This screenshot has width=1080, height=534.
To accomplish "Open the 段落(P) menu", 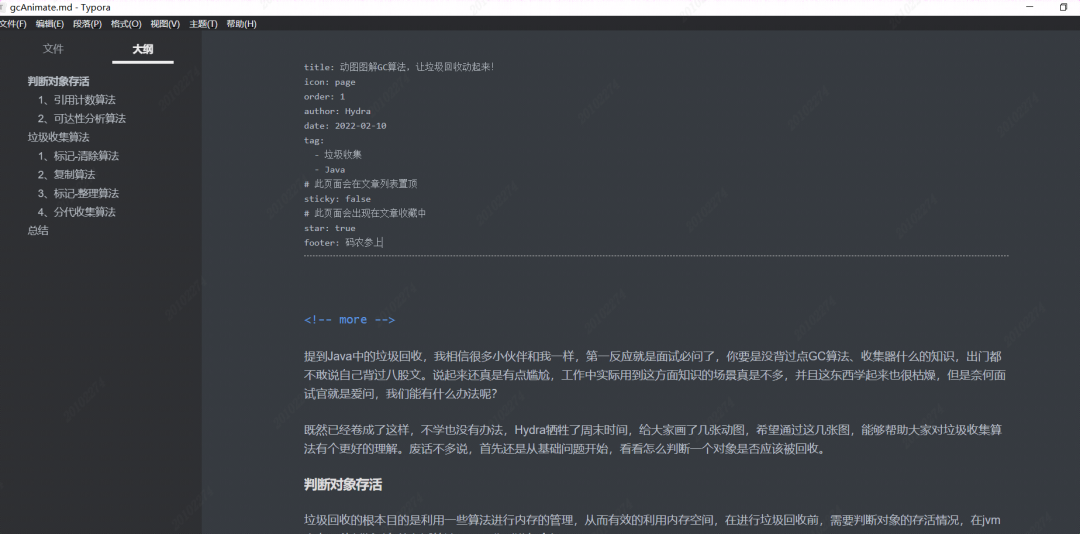I will (87, 24).
